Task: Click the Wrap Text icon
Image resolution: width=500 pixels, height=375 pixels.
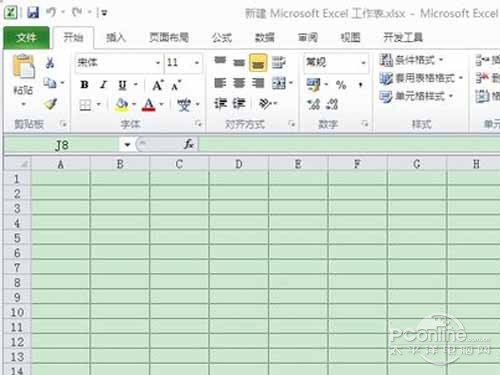Action: point(278,62)
